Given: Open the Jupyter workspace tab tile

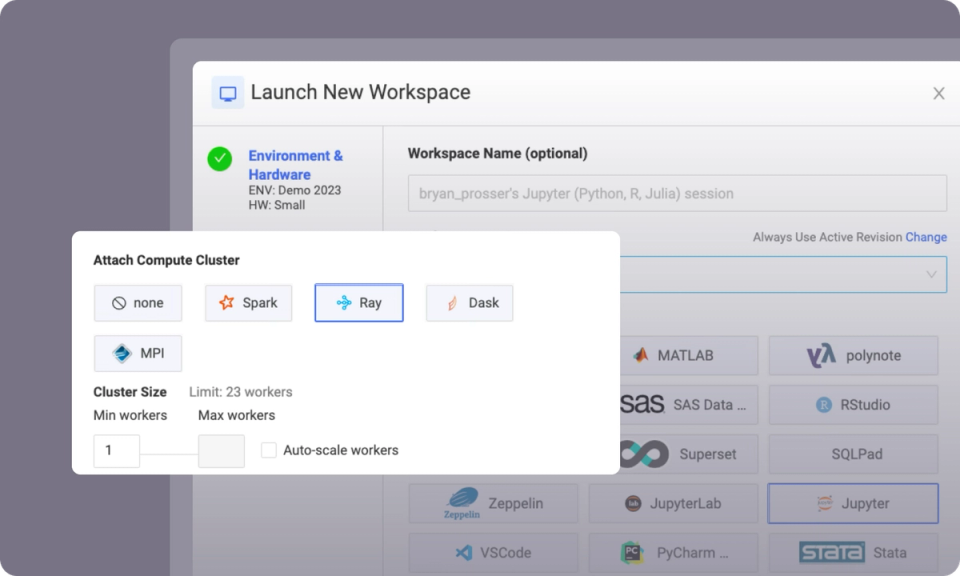Looking at the screenshot, I should (853, 503).
